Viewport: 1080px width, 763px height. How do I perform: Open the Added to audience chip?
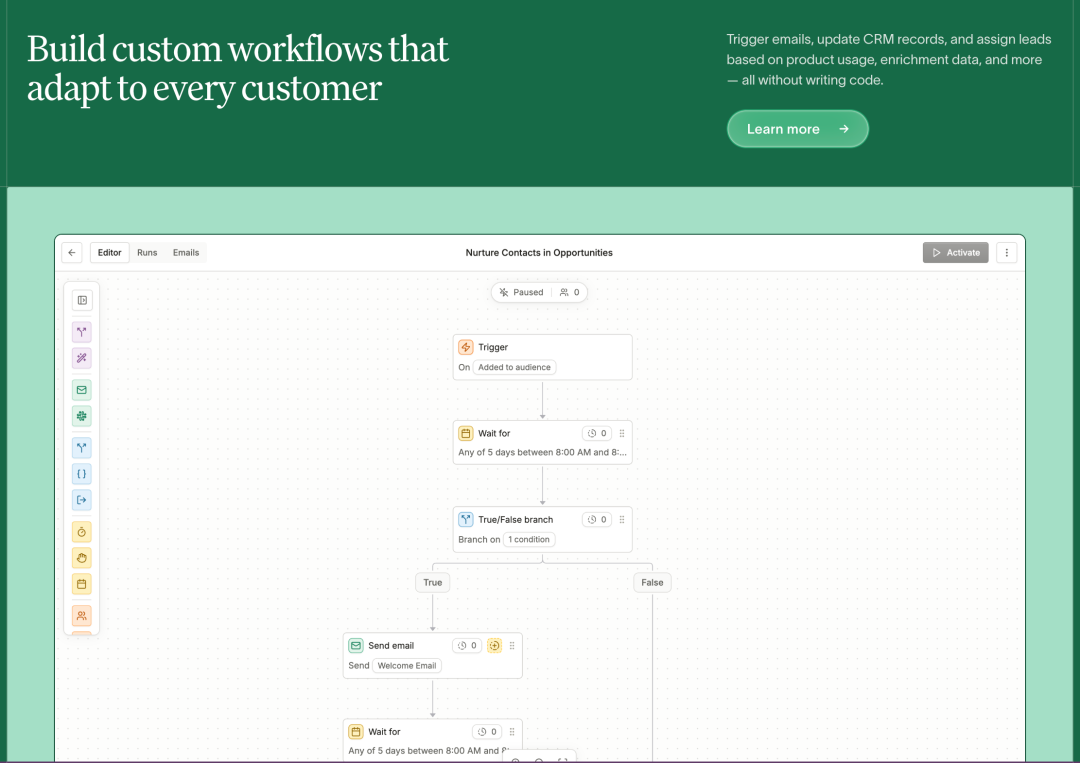point(515,367)
